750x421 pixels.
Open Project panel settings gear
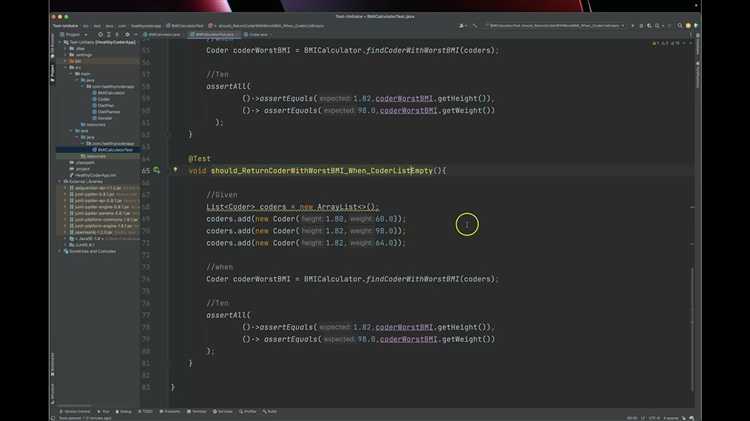tap(127, 34)
